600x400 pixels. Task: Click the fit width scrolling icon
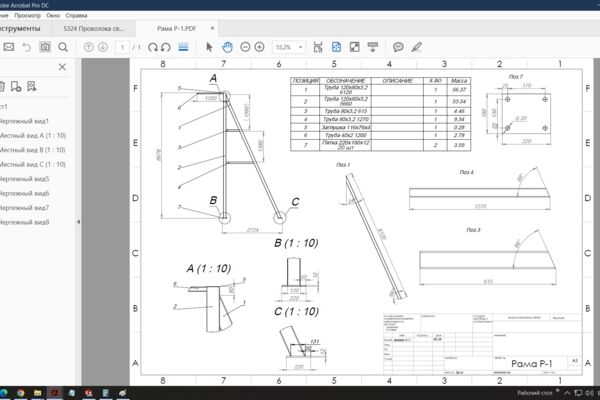click(318, 47)
